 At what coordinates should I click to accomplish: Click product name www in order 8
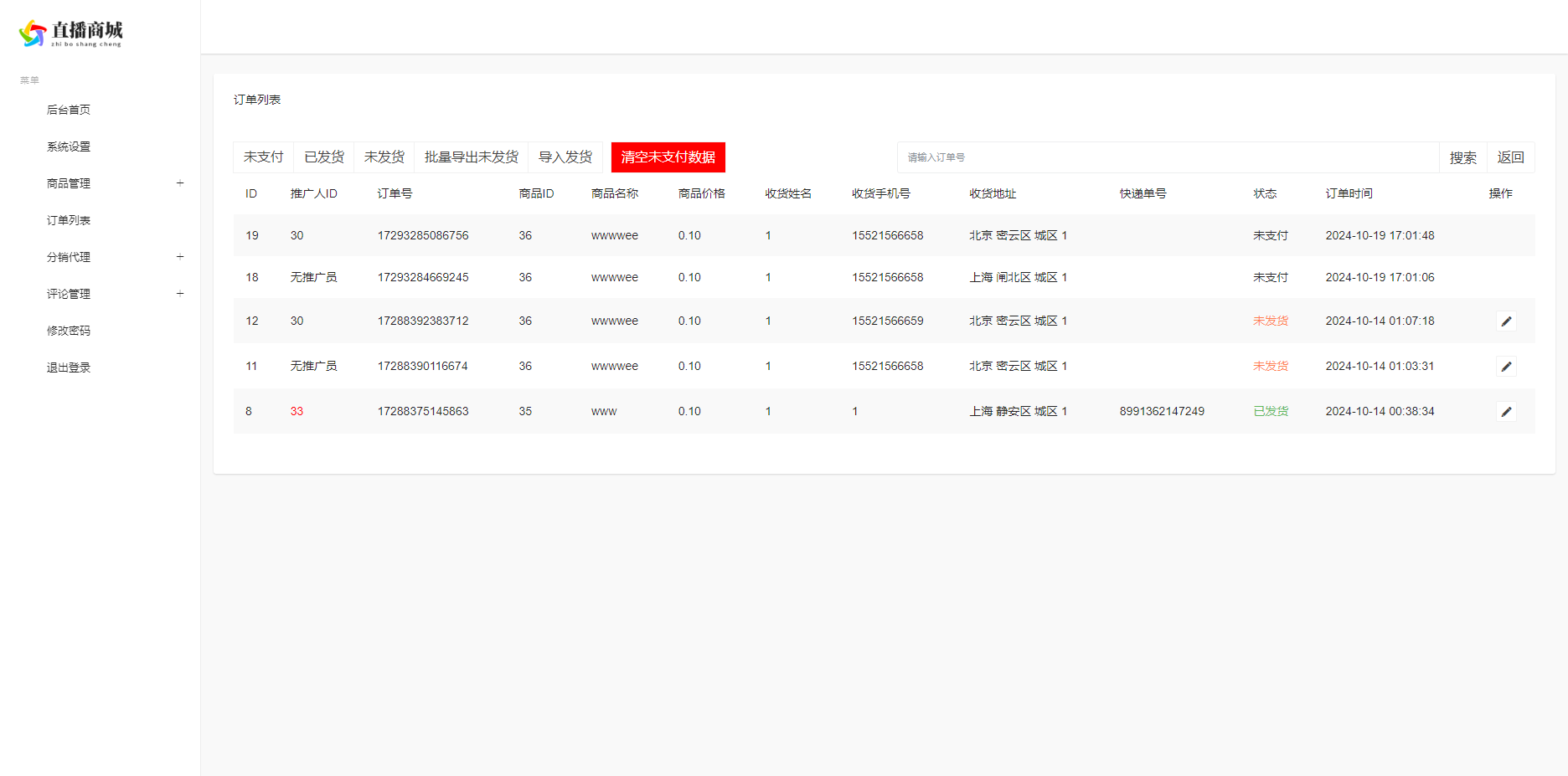(604, 411)
